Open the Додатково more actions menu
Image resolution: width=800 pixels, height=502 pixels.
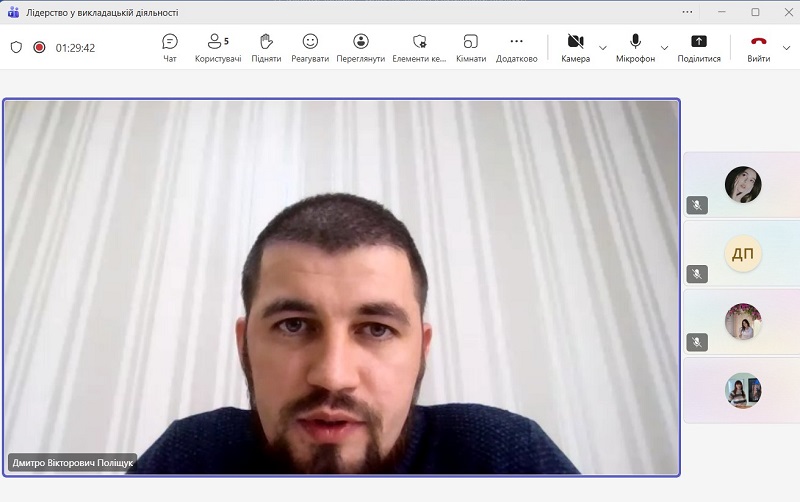coord(516,47)
